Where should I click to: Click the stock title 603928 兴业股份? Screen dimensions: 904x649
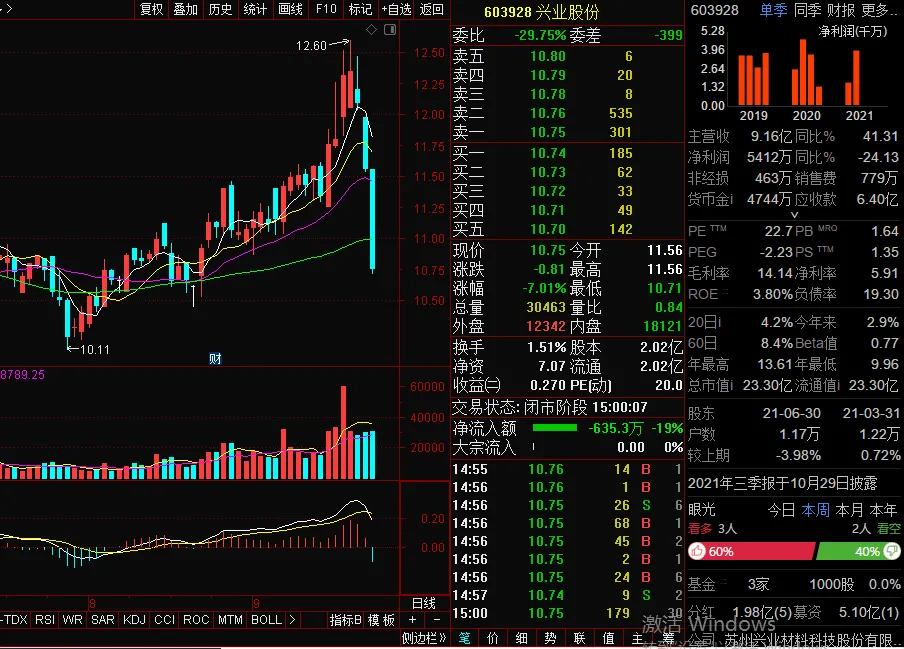coord(541,12)
